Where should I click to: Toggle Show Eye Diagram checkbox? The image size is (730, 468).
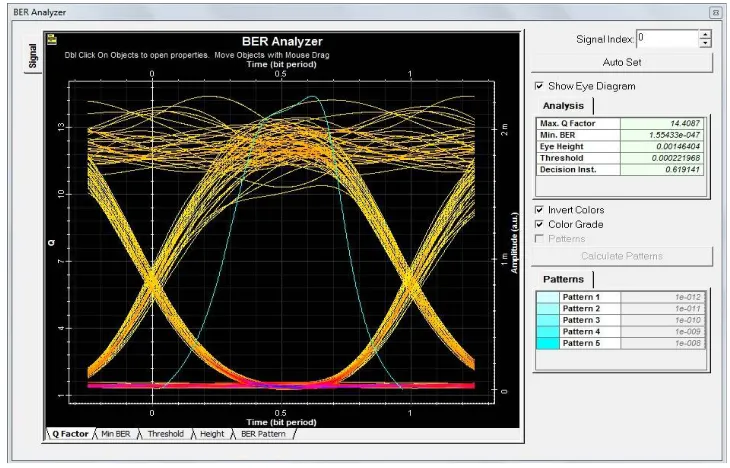click(539, 86)
